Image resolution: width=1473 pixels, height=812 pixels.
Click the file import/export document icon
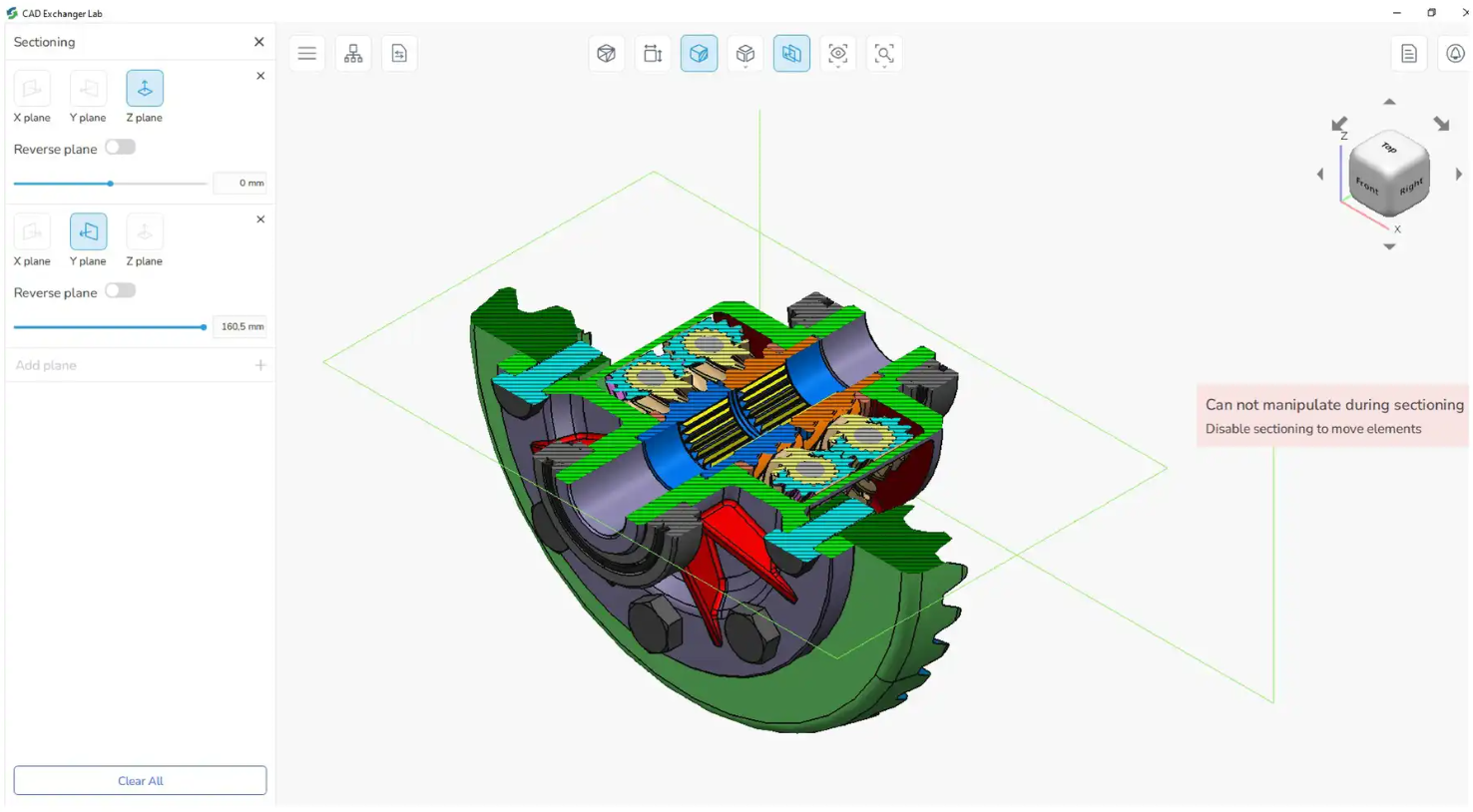point(399,54)
